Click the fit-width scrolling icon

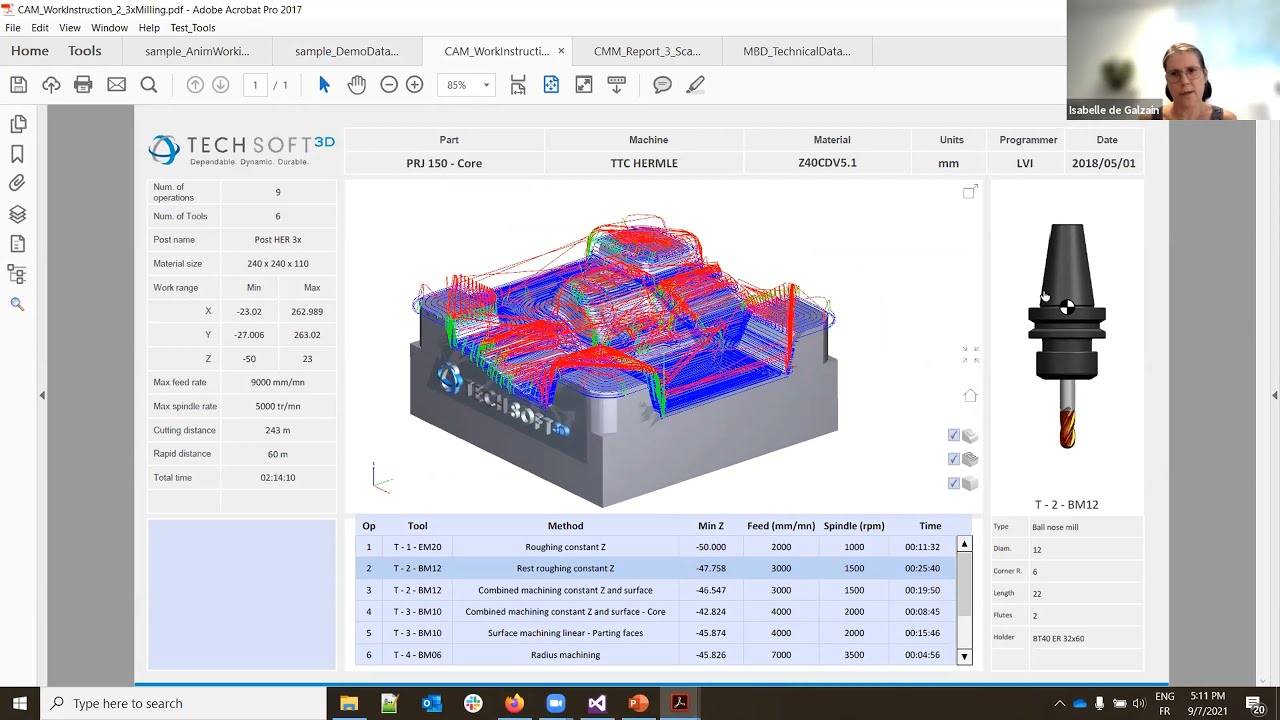coord(518,85)
